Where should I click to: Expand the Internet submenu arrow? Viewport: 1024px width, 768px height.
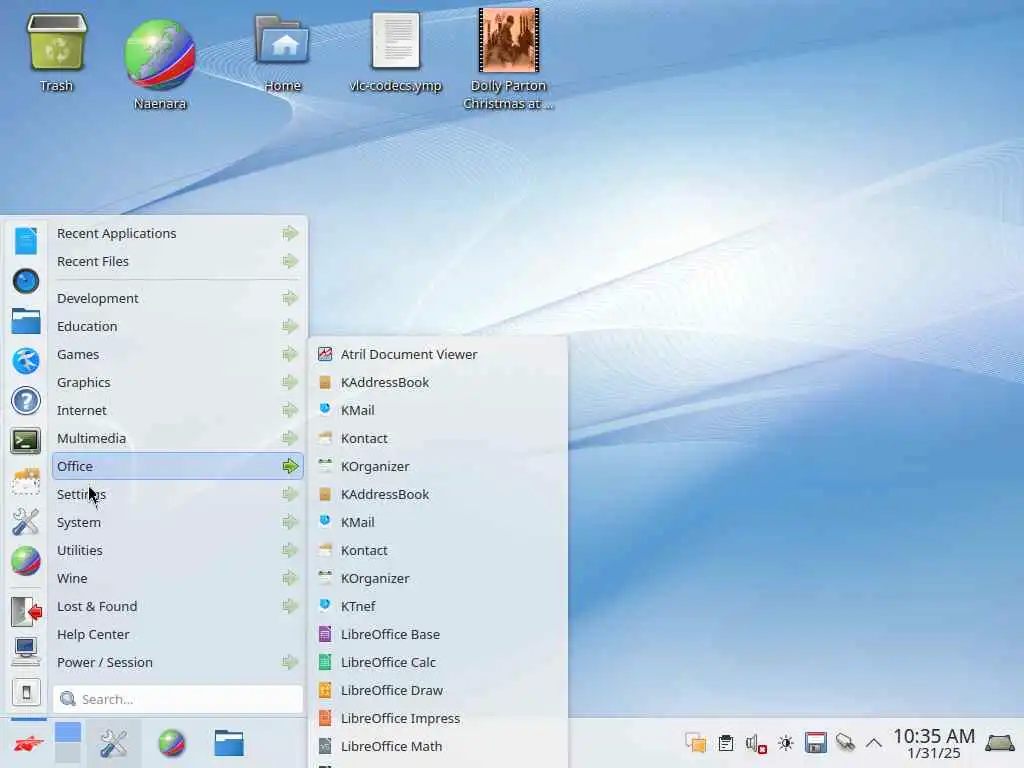(290, 411)
